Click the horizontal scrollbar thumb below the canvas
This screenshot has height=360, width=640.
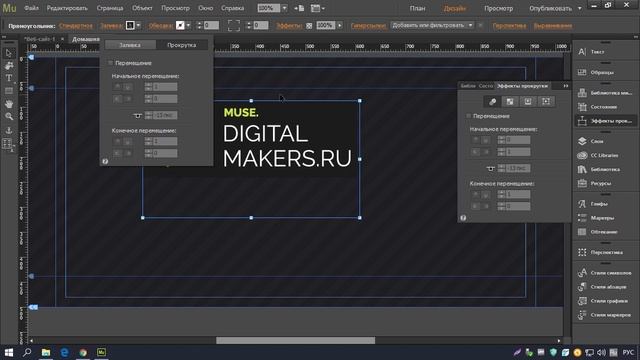295,340
